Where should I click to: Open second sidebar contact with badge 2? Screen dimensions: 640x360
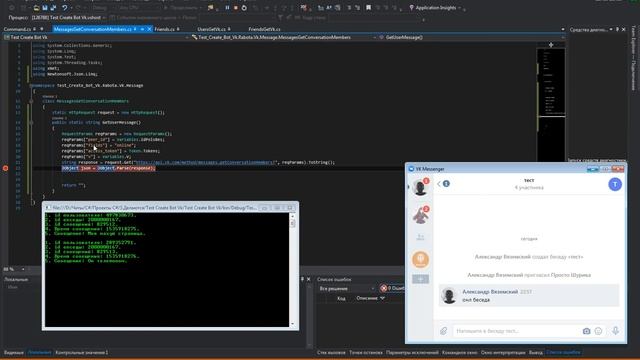tap(420, 215)
